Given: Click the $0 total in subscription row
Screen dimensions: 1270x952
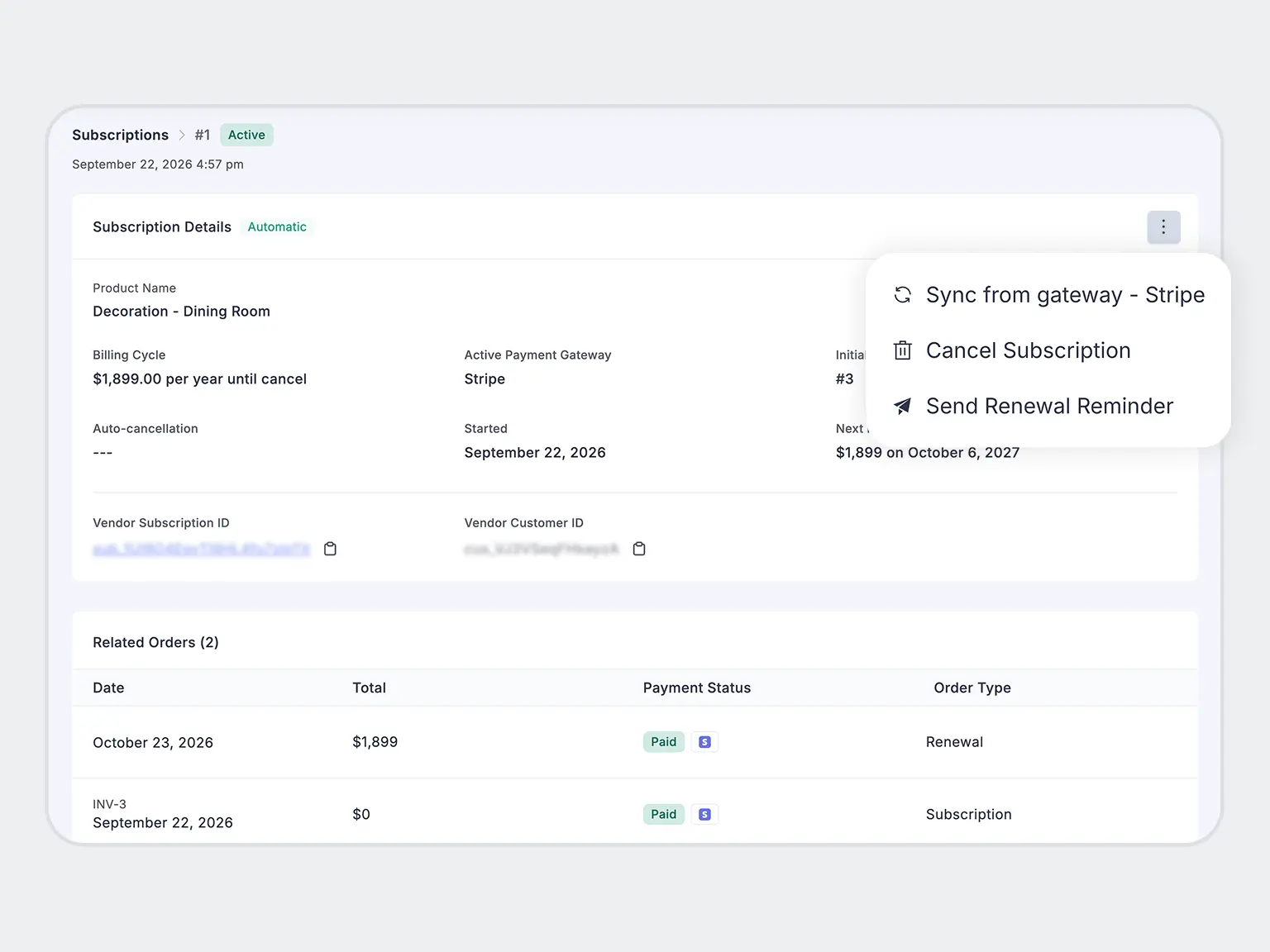Looking at the screenshot, I should pyautogui.click(x=361, y=814).
